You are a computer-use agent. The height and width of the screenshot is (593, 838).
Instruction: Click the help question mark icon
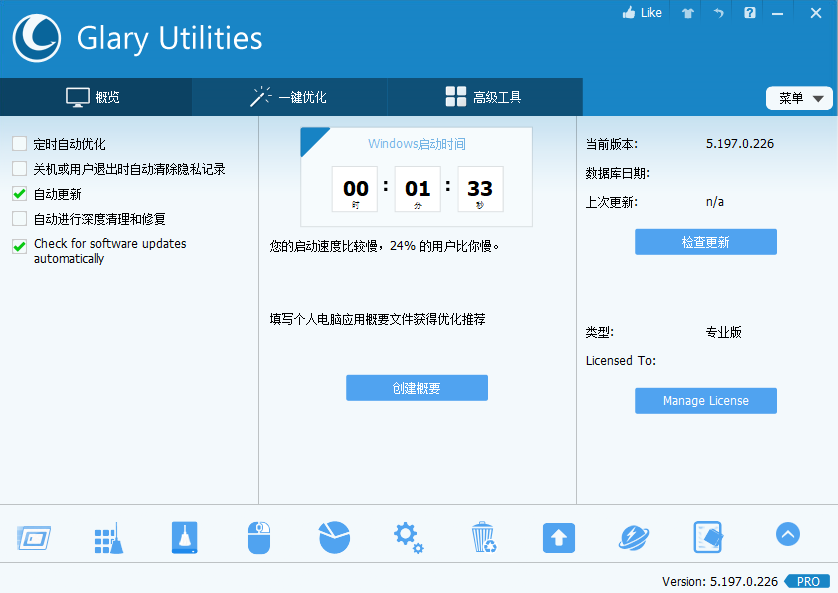tap(749, 13)
